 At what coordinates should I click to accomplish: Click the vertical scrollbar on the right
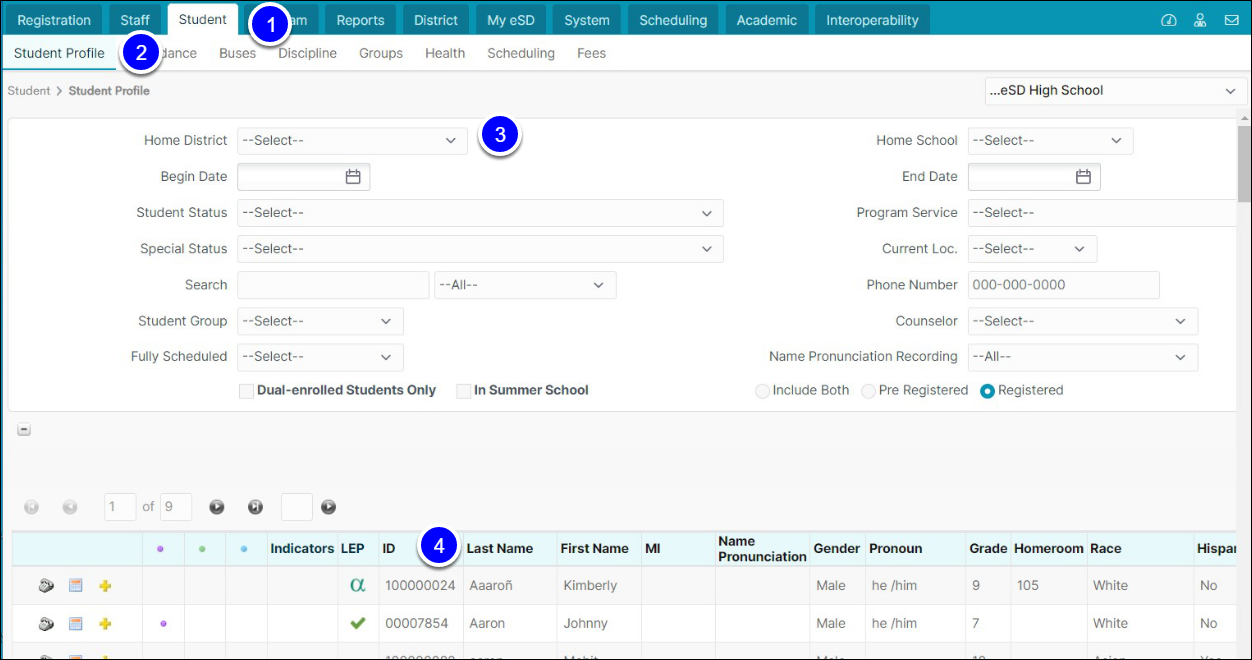pos(1243,165)
